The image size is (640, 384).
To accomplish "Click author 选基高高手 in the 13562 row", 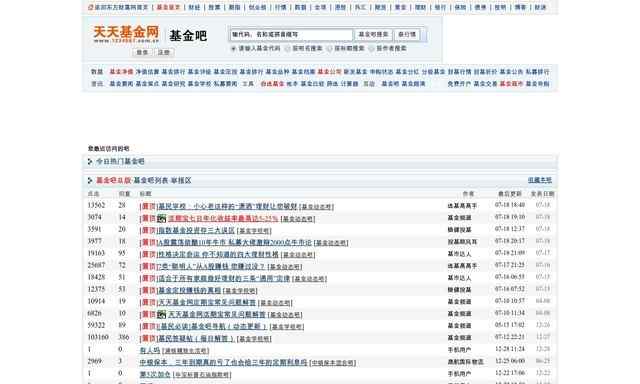I will click(x=462, y=206).
